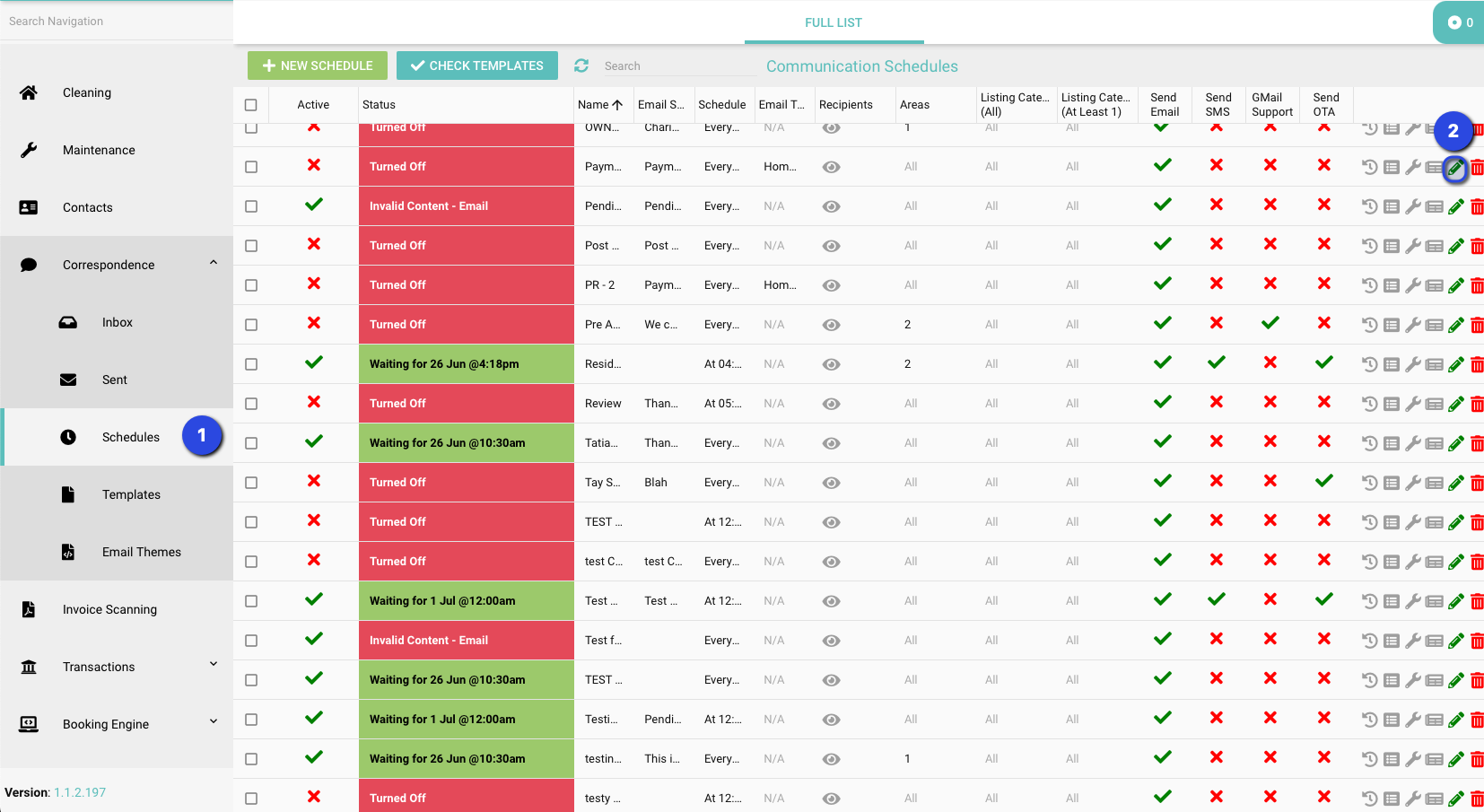This screenshot has height=812, width=1484.
Task: Click into the schedules Search field
Action: point(673,66)
